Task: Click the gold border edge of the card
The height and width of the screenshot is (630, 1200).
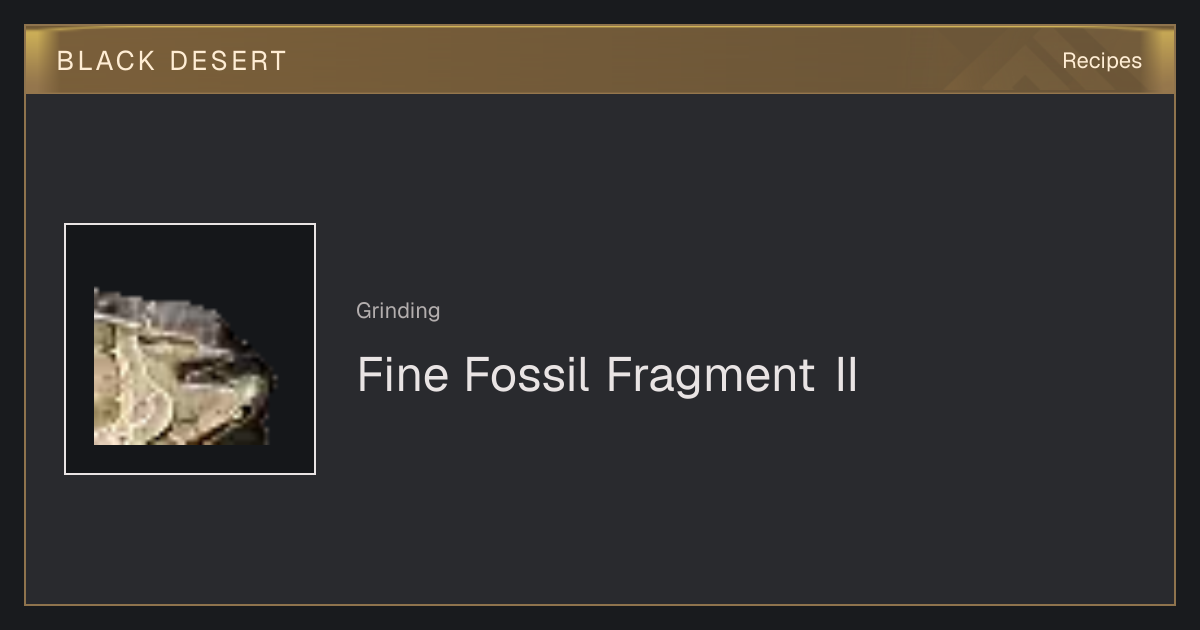Action: 25,349
